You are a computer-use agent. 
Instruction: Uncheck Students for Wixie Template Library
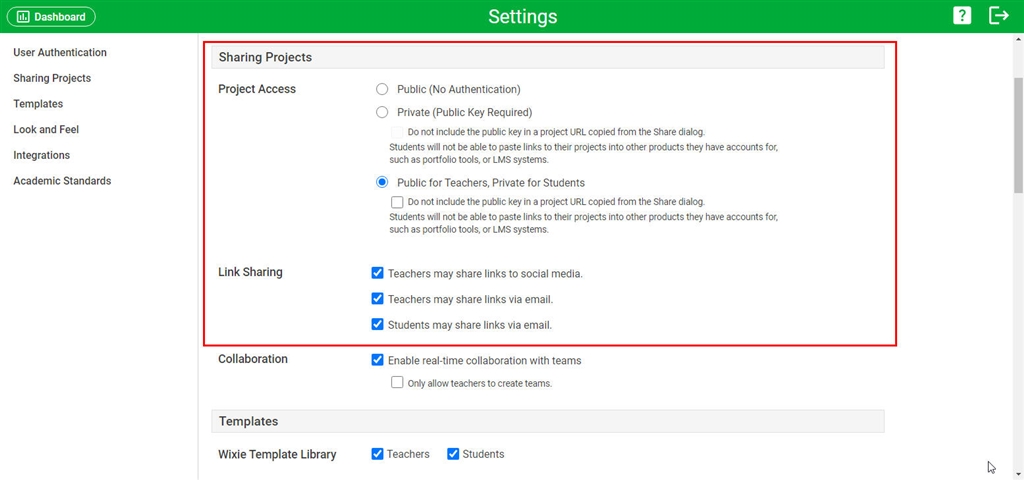point(453,454)
